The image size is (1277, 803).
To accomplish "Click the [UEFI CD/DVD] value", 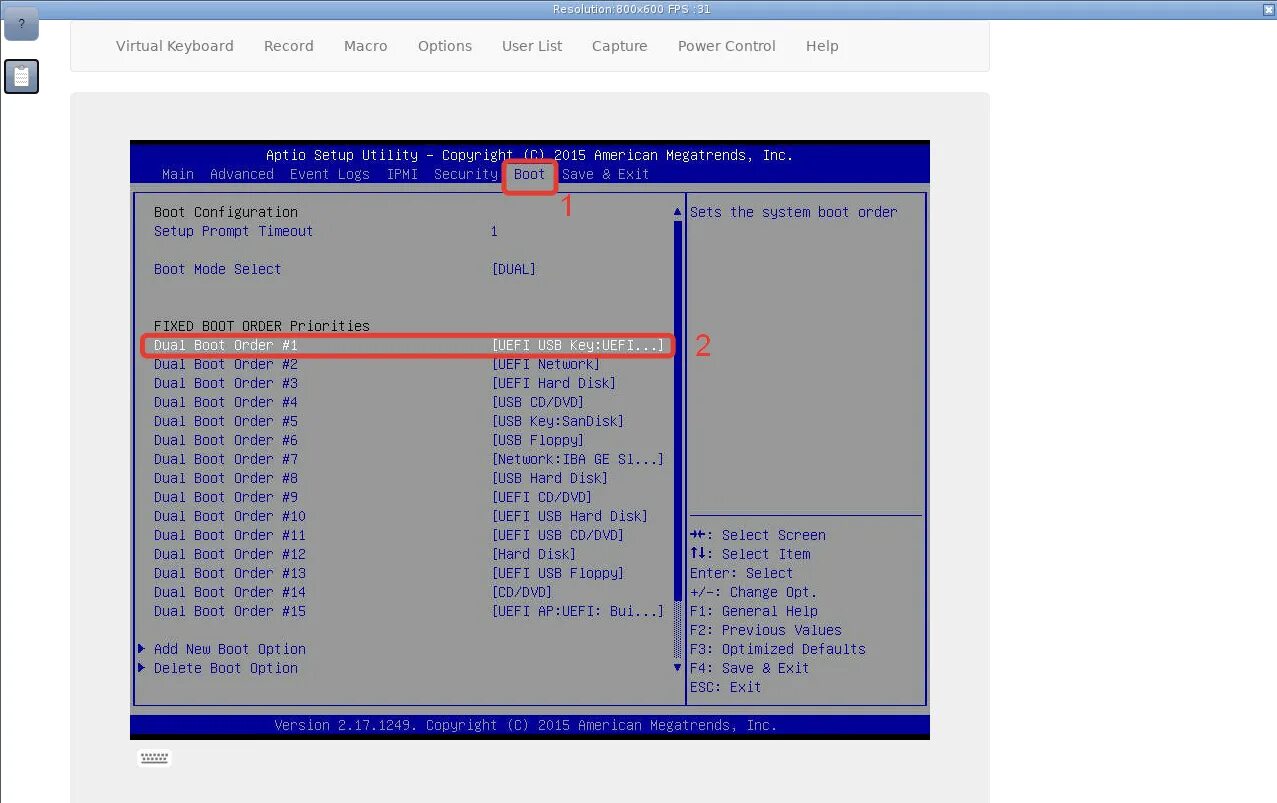I will (x=542, y=497).
